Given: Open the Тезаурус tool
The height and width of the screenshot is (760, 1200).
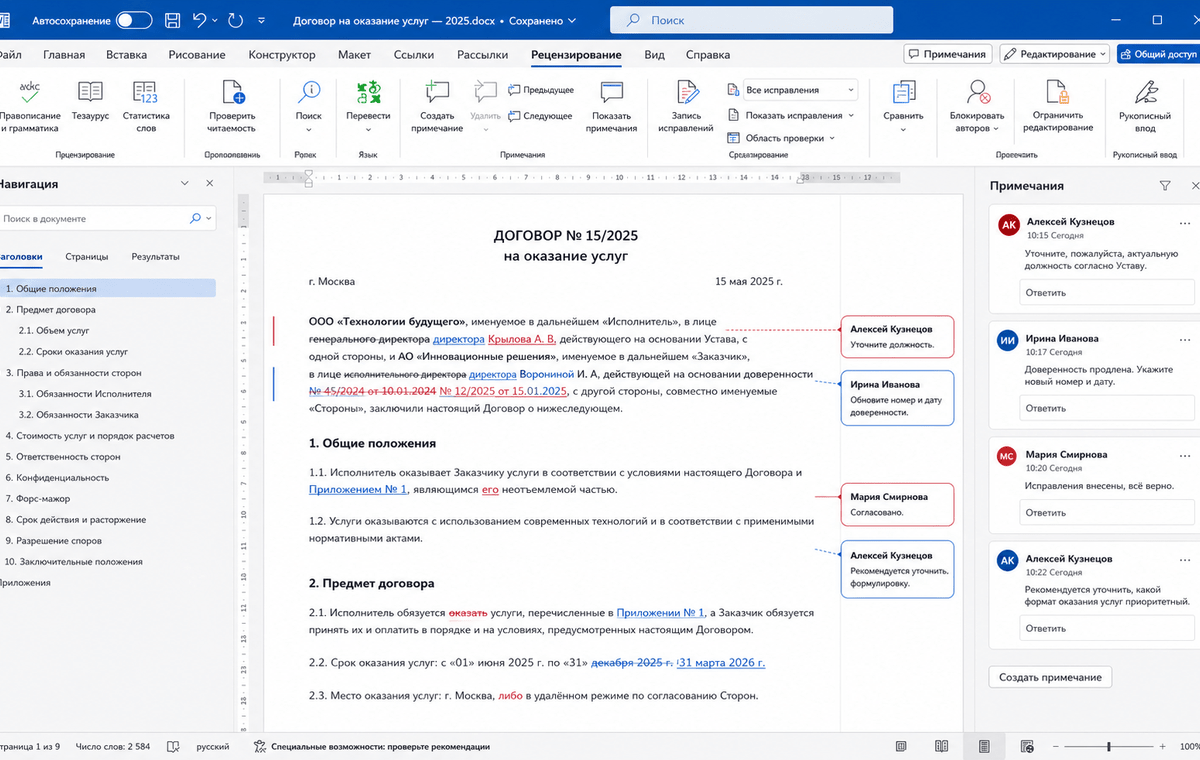Looking at the screenshot, I should 90,101.
